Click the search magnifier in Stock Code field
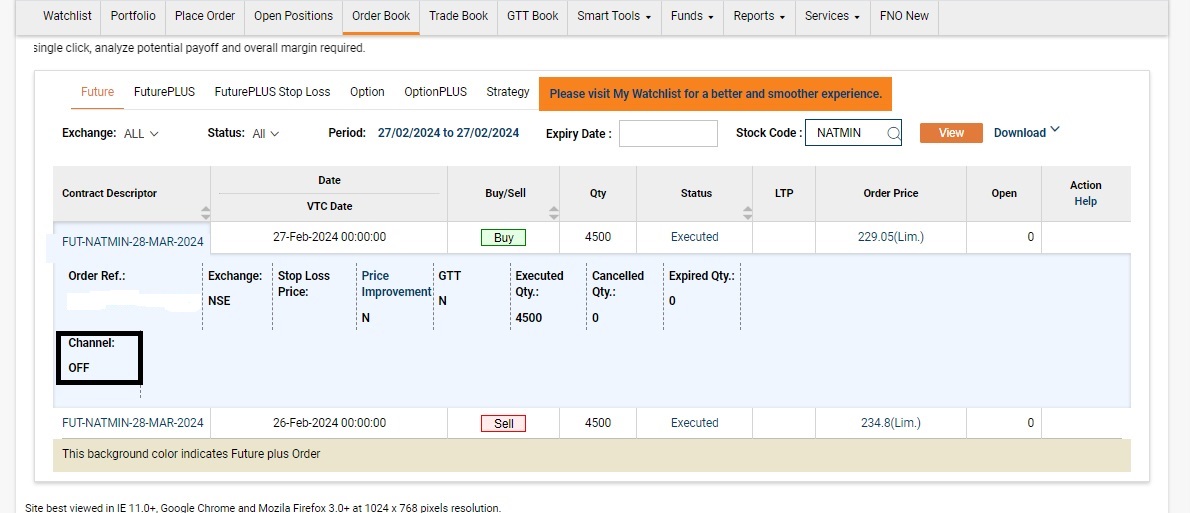The width and height of the screenshot is (1191, 513). point(894,133)
